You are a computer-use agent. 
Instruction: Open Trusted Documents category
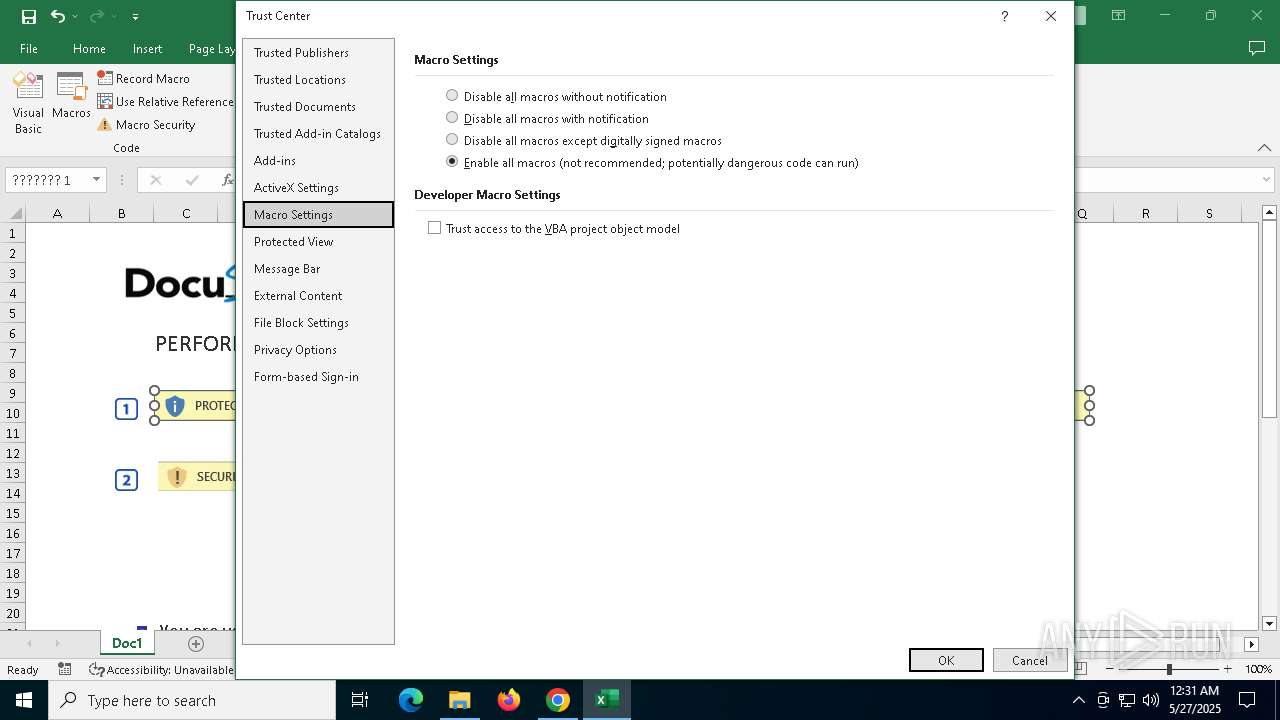point(318,106)
